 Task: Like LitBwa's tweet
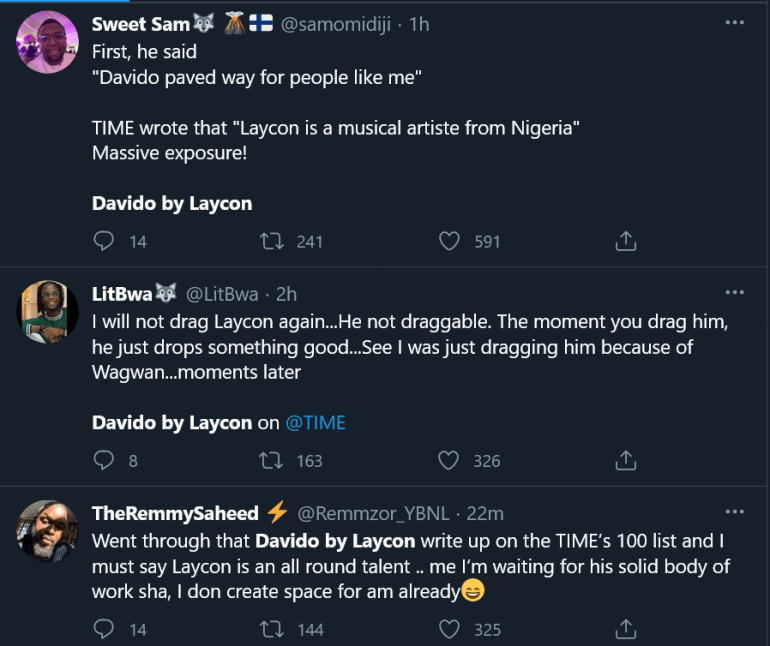point(450,460)
